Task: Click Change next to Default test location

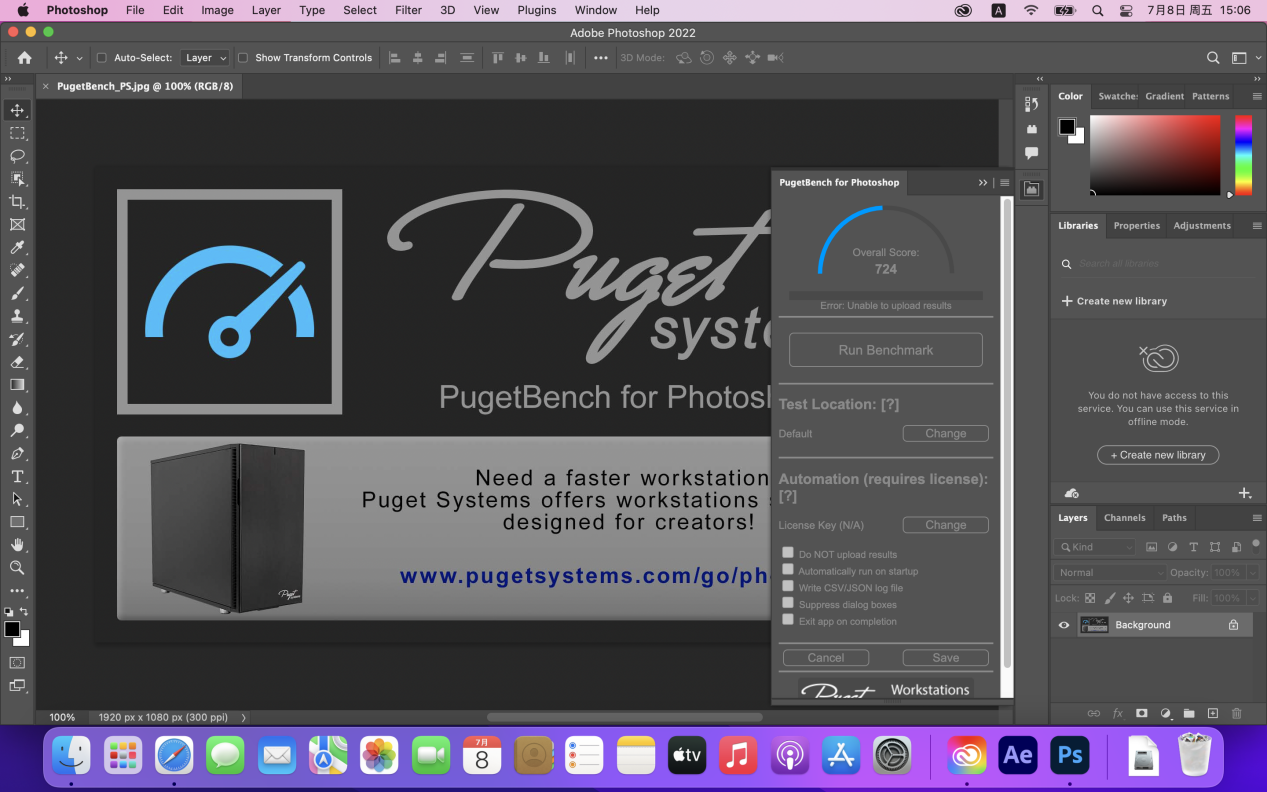Action: coord(945,434)
